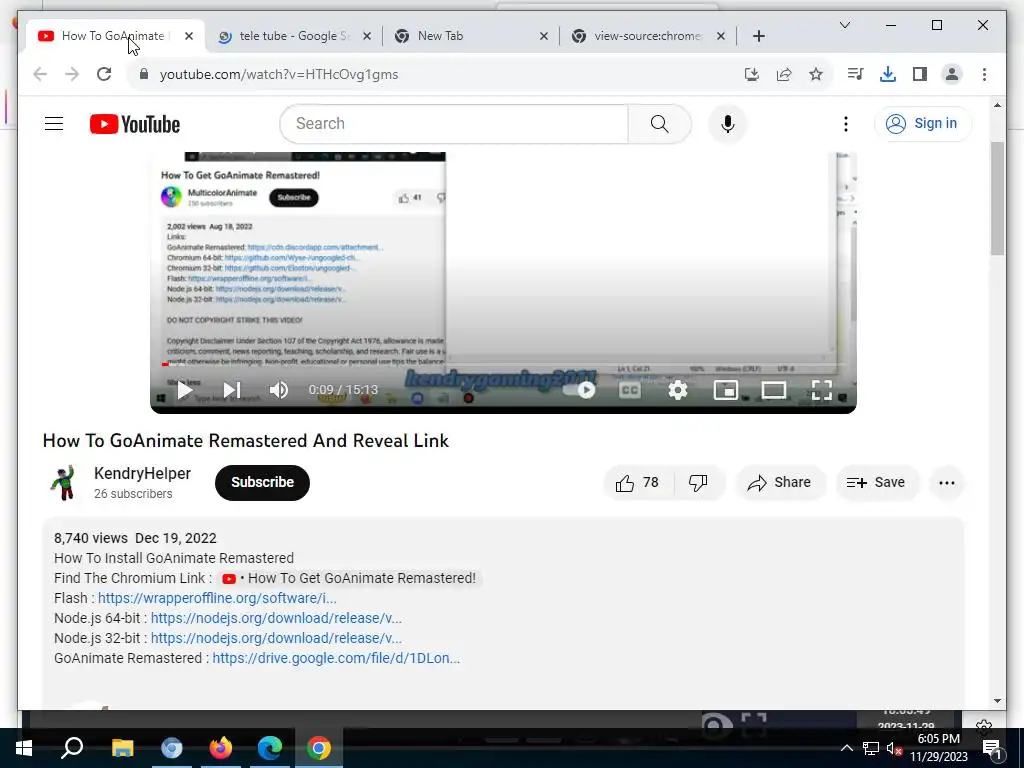Image resolution: width=1024 pixels, height=768 pixels.
Task: Sign in to YouTube
Action: coord(923,123)
